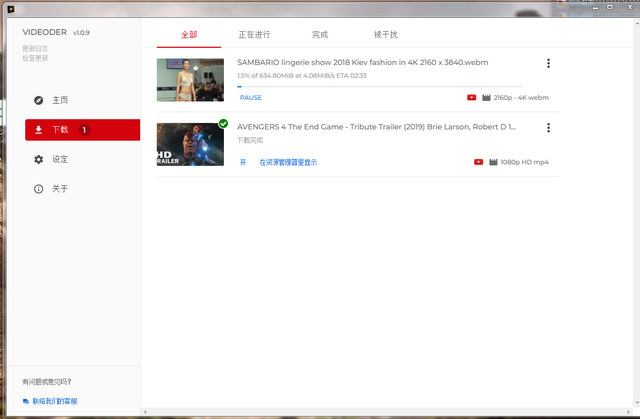Switch to the 完成 tab
640x419 pixels.
(x=320, y=35)
